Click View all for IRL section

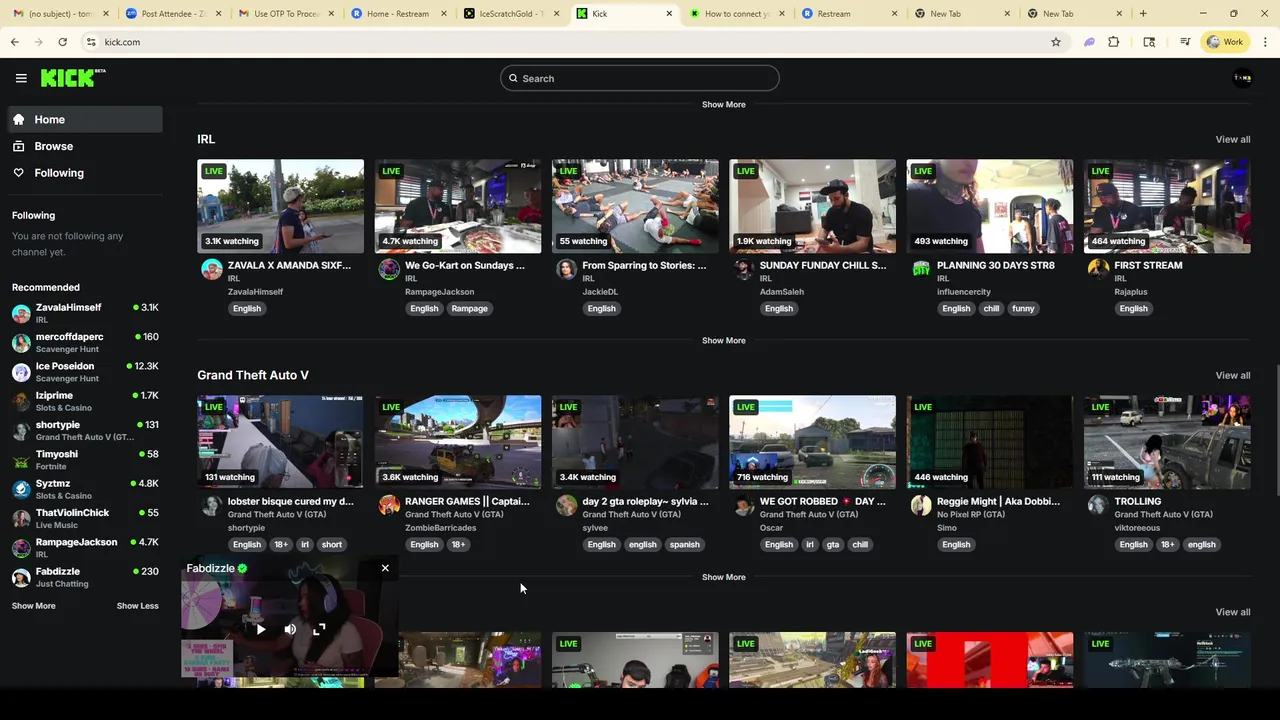coord(1232,139)
